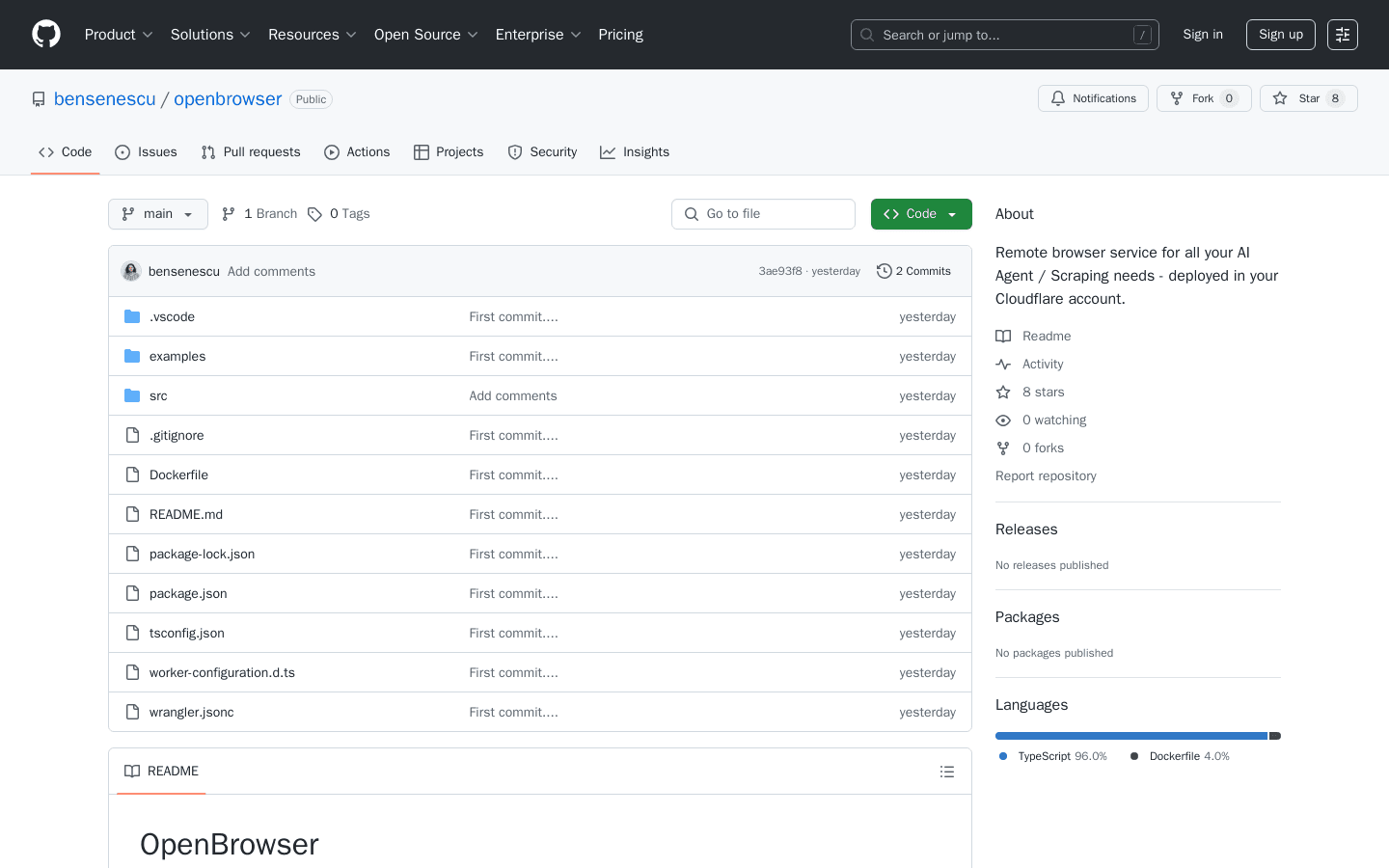The image size is (1389, 868).
Task: Switch to the Projects tab
Action: [449, 152]
